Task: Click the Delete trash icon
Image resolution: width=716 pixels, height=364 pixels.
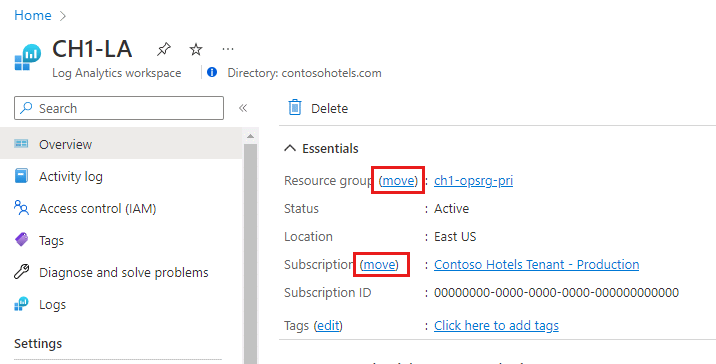Action: [295, 108]
